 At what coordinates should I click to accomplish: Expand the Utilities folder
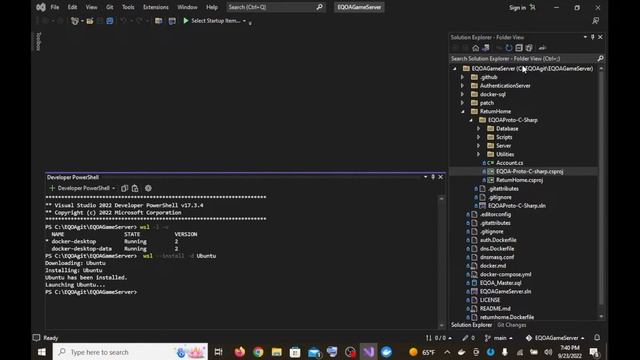[479, 154]
